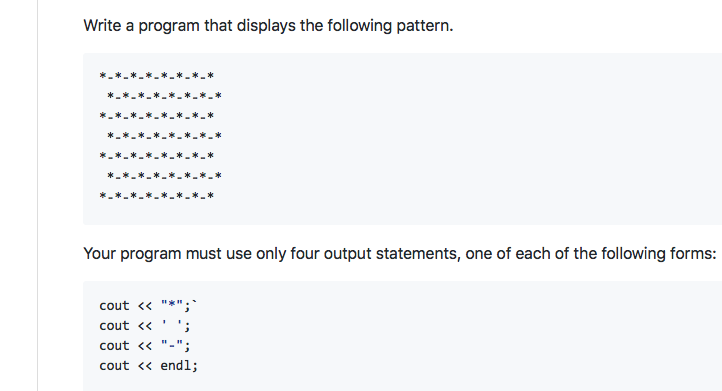Click the cout << endl; code line
Image resolution: width=722 pixels, height=391 pixels.
(148, 366)
